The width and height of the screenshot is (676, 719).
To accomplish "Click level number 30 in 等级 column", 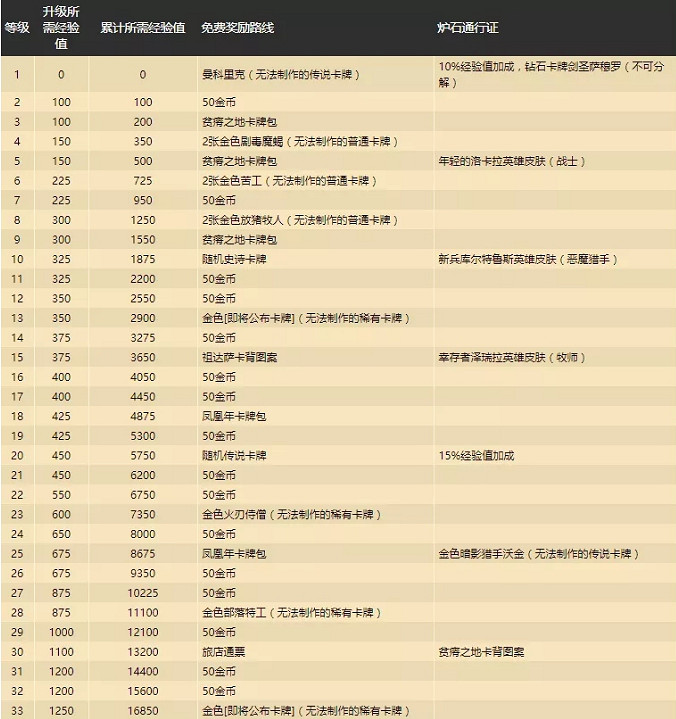I will click(17, 652).
